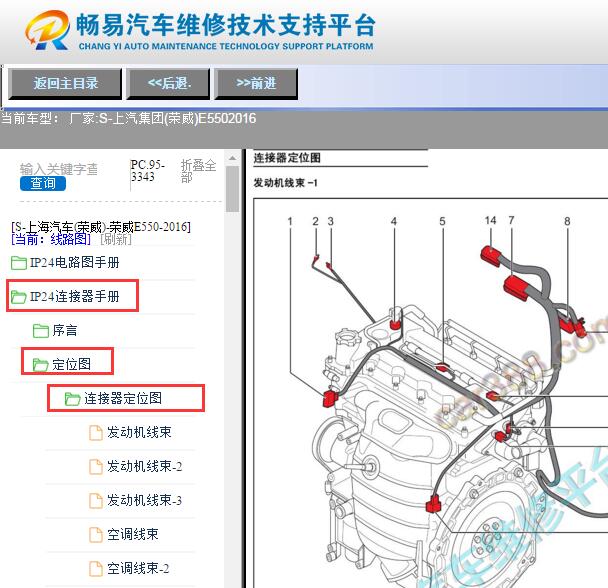Click connector label 14 in the diagram
This screenshot has height=588, width=608.
(x=491, y=220)
